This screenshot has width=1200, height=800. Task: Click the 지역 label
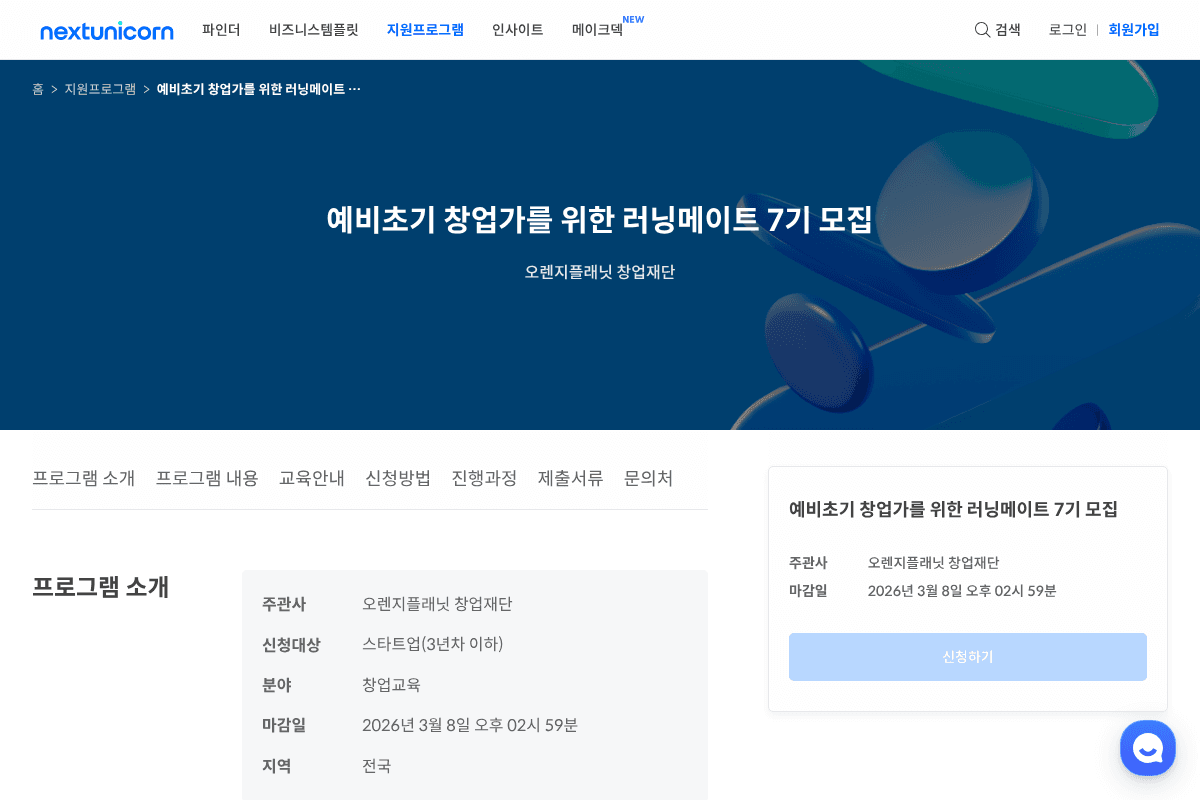tap(276, 766)
